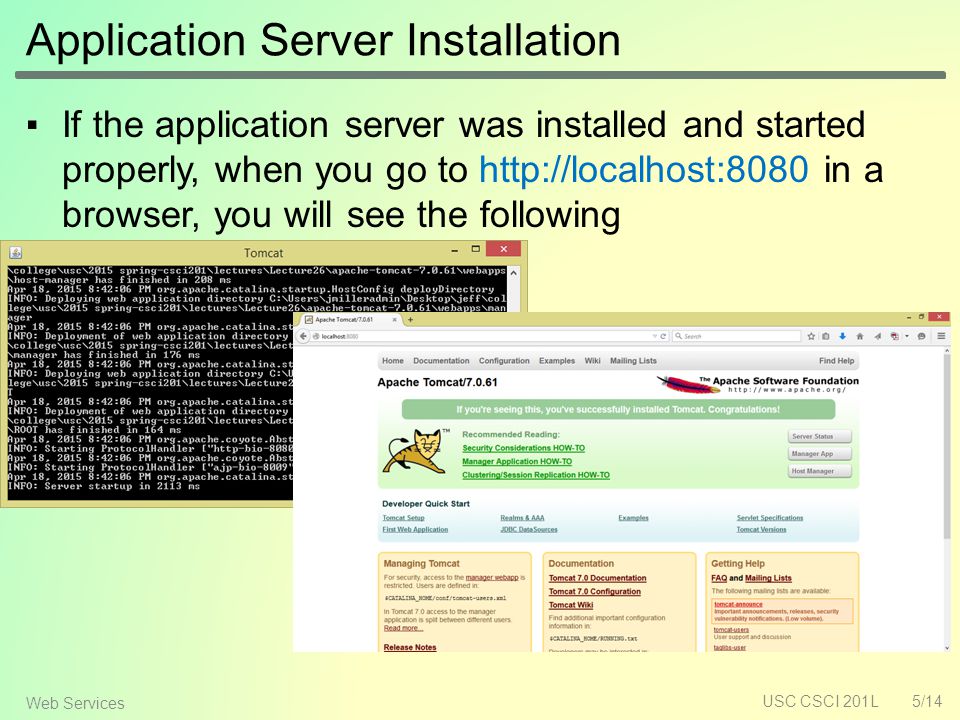960x720 pixels.
Task: Open the tomcat-announce mailing list link
Action: coord(738,604)
